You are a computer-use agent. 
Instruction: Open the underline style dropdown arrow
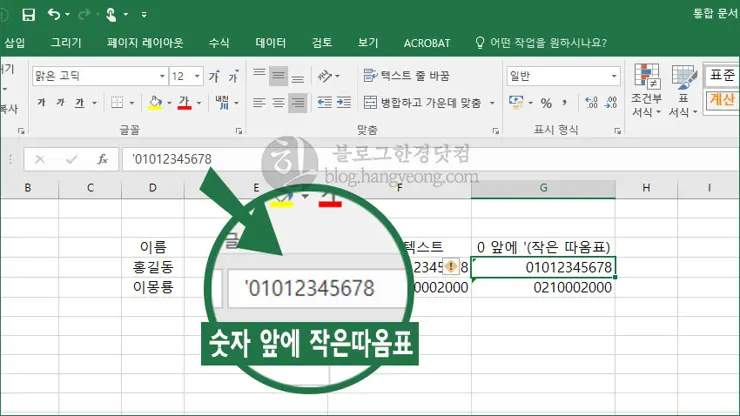coord(94,102)
